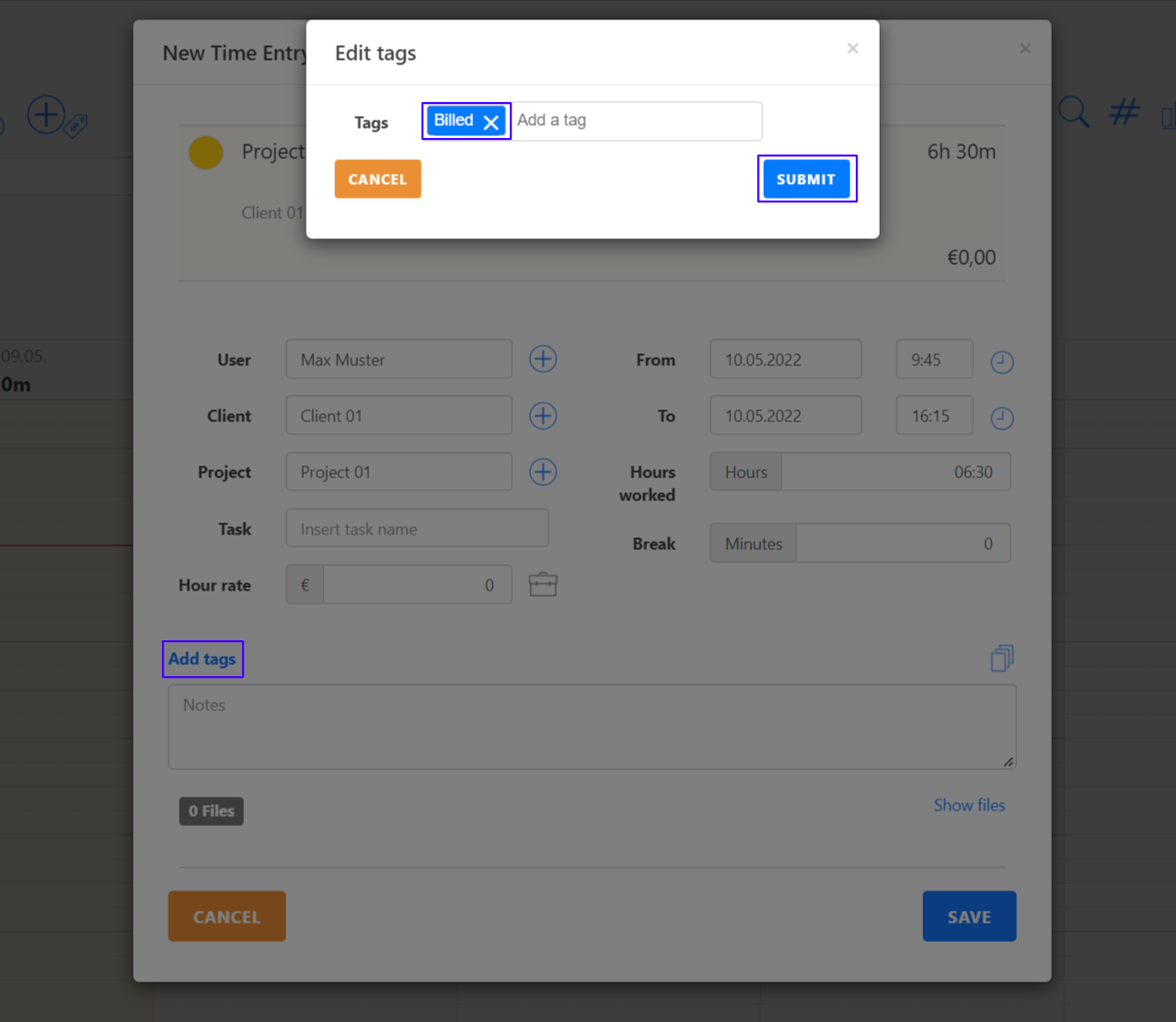Click the yellow project color circle

(x=206, y=153)
